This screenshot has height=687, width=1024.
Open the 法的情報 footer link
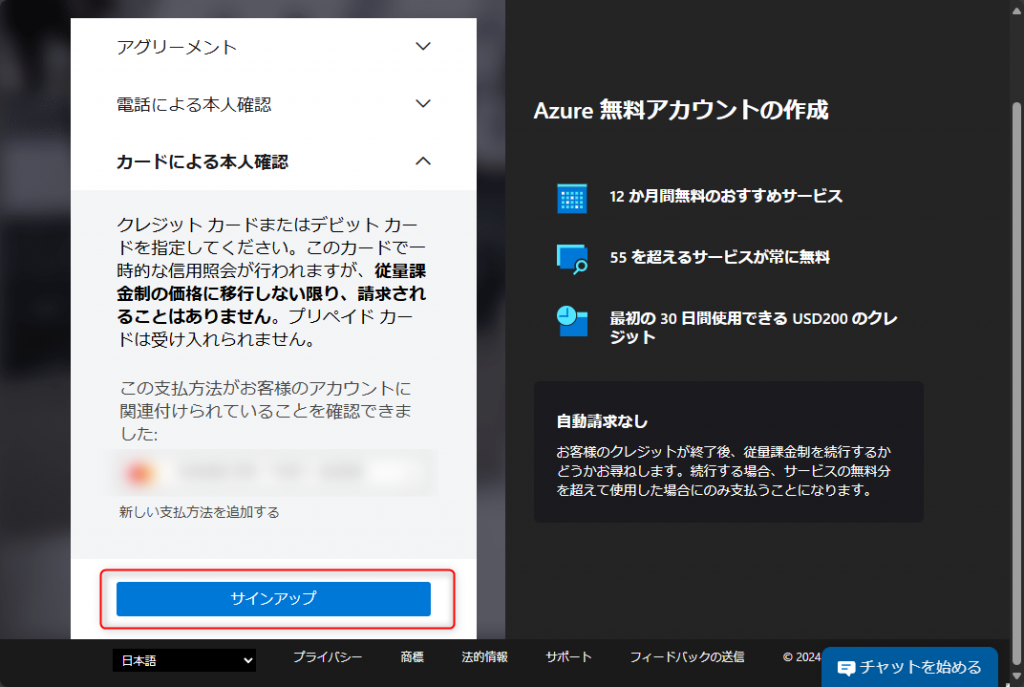coord(485,657)
